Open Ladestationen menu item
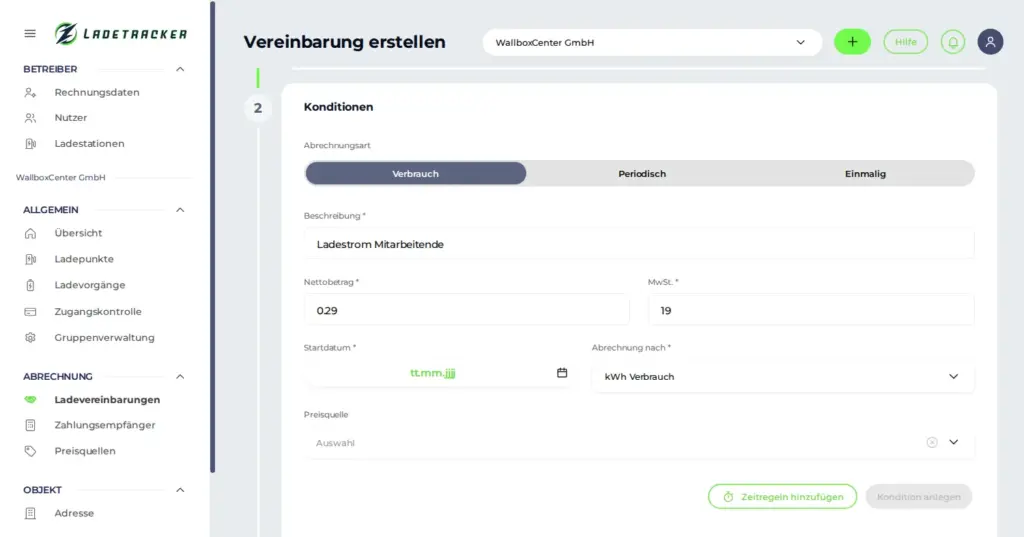 (x=89, y=144)
